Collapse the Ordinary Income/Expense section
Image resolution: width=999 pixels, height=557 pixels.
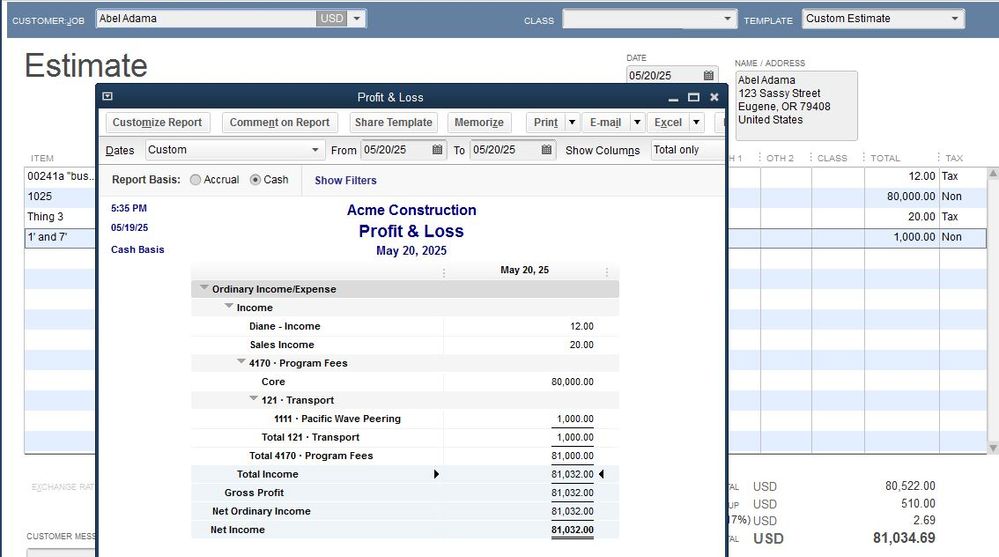click(x=204, y=288)
